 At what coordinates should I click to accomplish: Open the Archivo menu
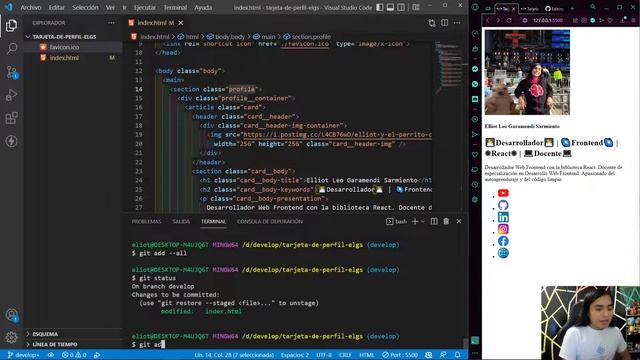(x=31, y=7)
